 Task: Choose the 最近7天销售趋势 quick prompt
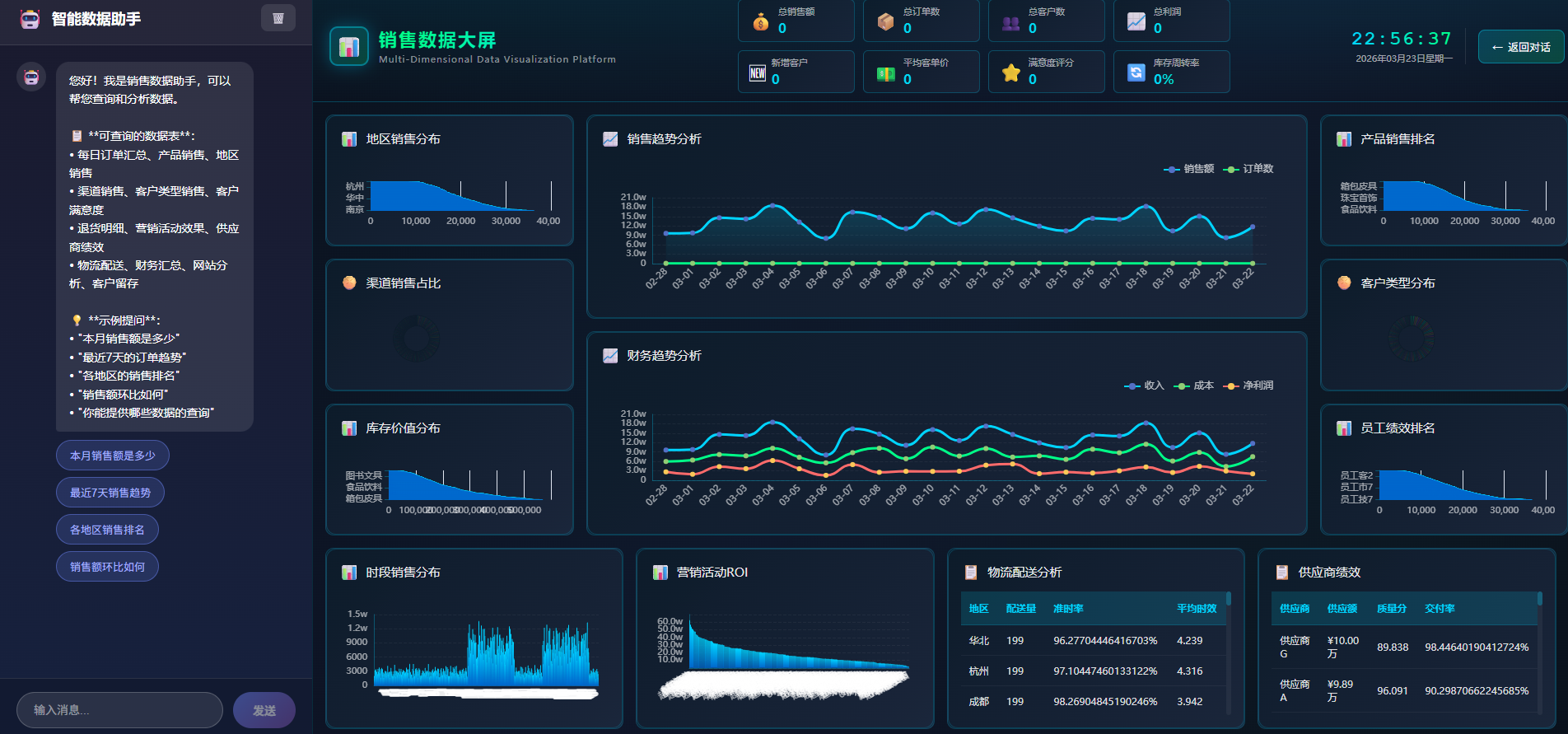click(x=110, y=493)
